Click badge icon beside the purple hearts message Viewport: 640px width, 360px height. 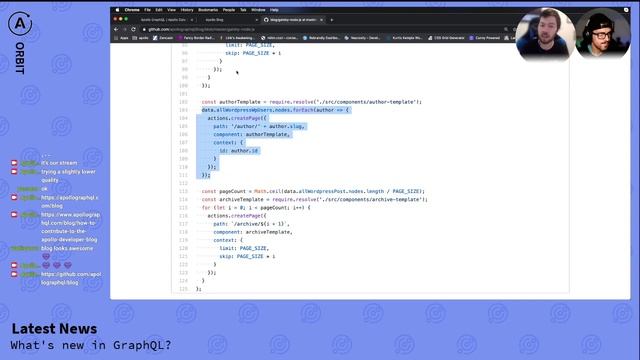14,265
